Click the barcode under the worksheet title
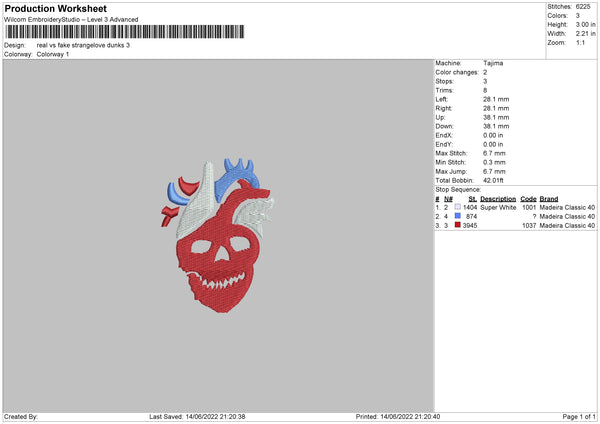Screen dimensions: 600x424 pos(125,32)
